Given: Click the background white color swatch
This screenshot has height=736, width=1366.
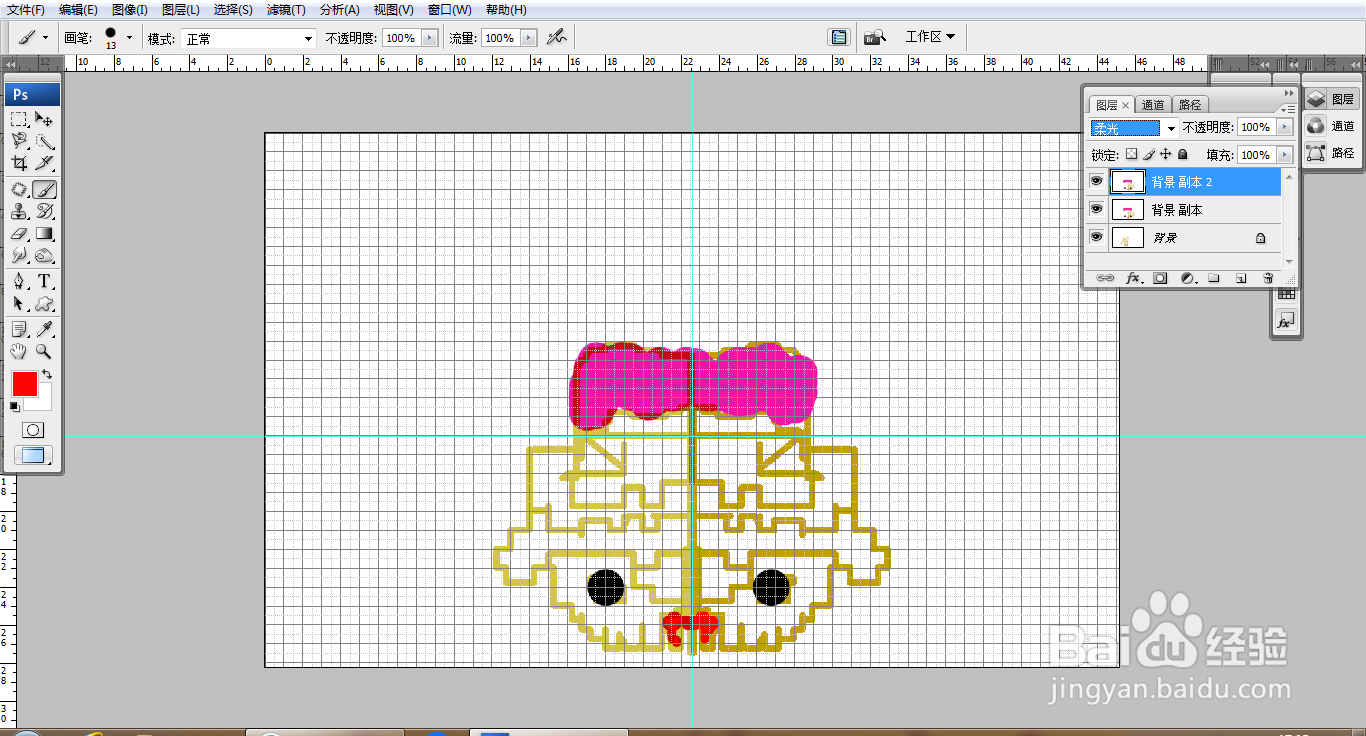Looking at the screenshot, I should click(x=43, y=401).
